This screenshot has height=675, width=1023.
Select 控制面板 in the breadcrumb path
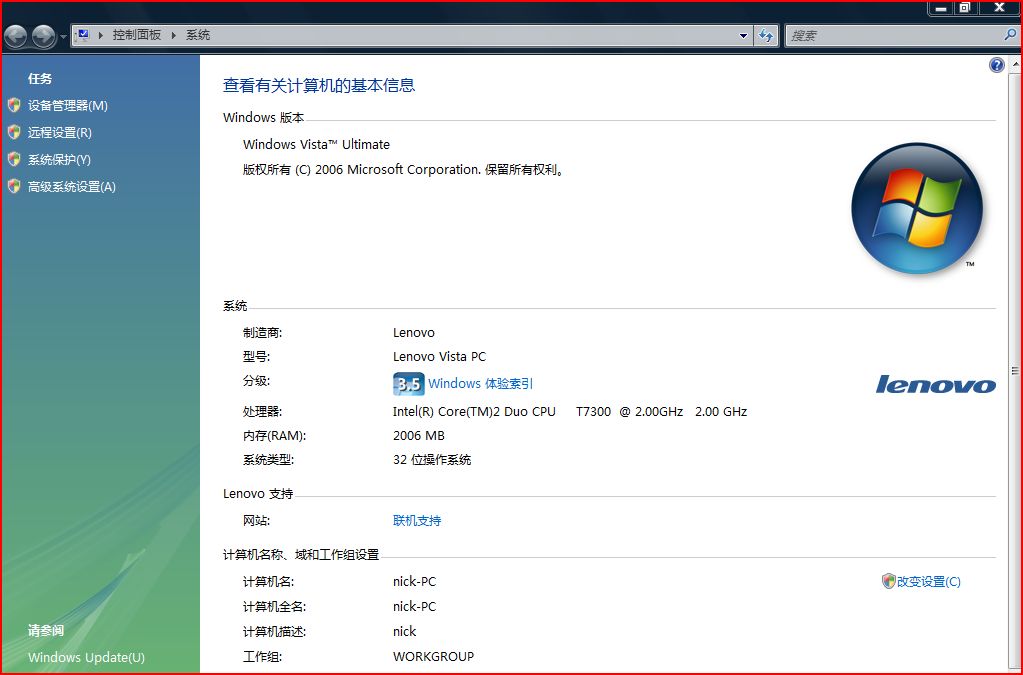(137, 35)
